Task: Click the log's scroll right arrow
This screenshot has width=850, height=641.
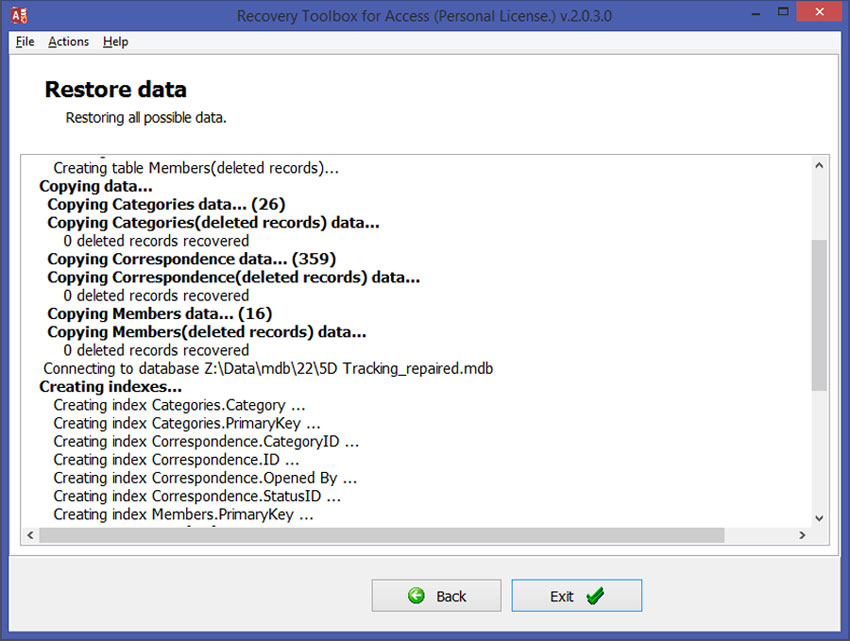Action: coord(802,535)
